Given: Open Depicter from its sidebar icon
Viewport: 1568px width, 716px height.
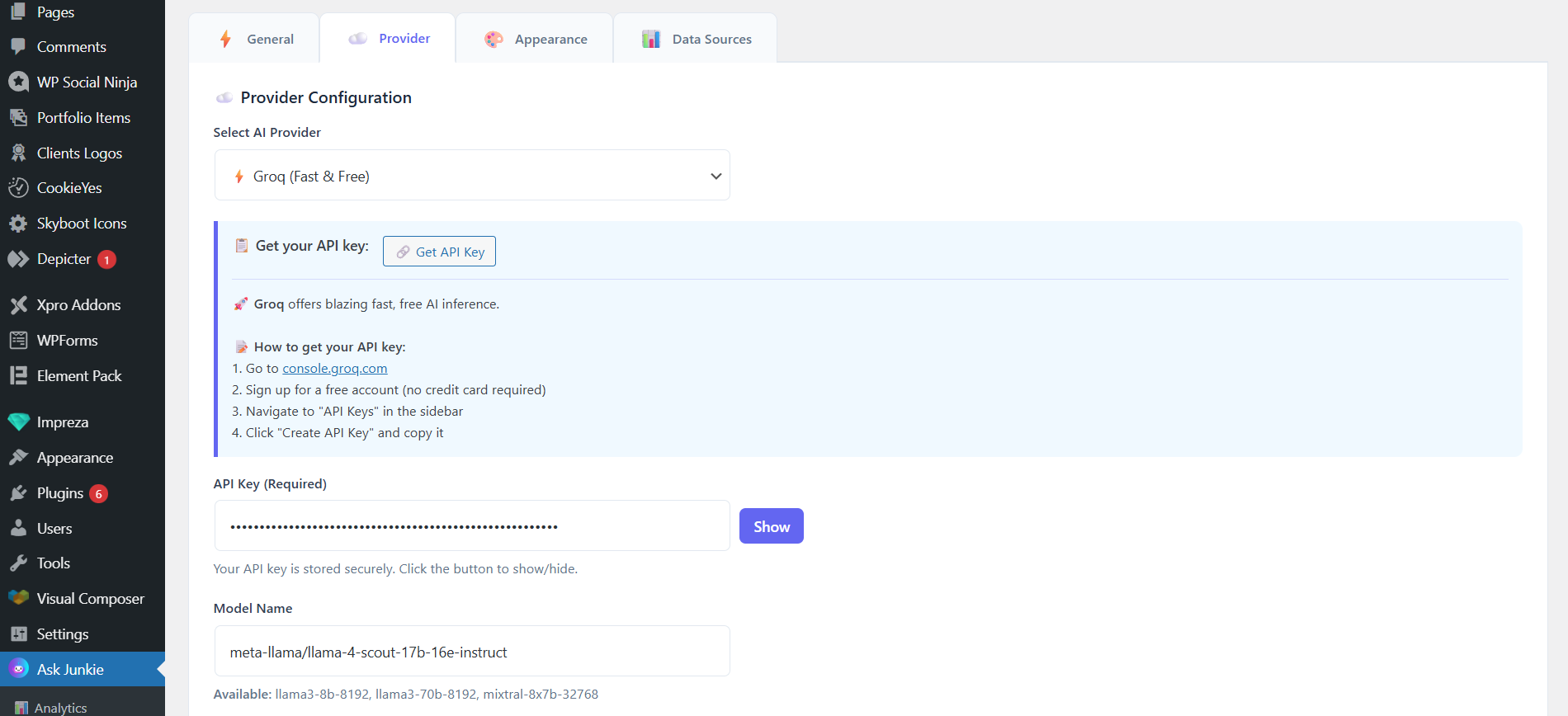Looking at the screenshot, I should coord(18,259).
